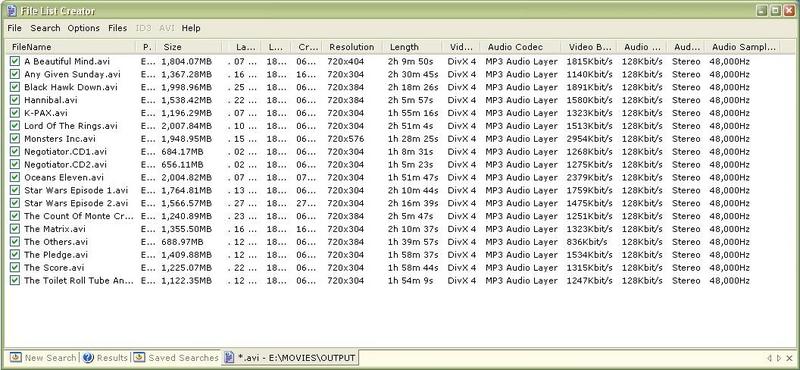Select Star Wars Episode 2.avi filename
Screen dimensions: 800x370
pos(76,203)
